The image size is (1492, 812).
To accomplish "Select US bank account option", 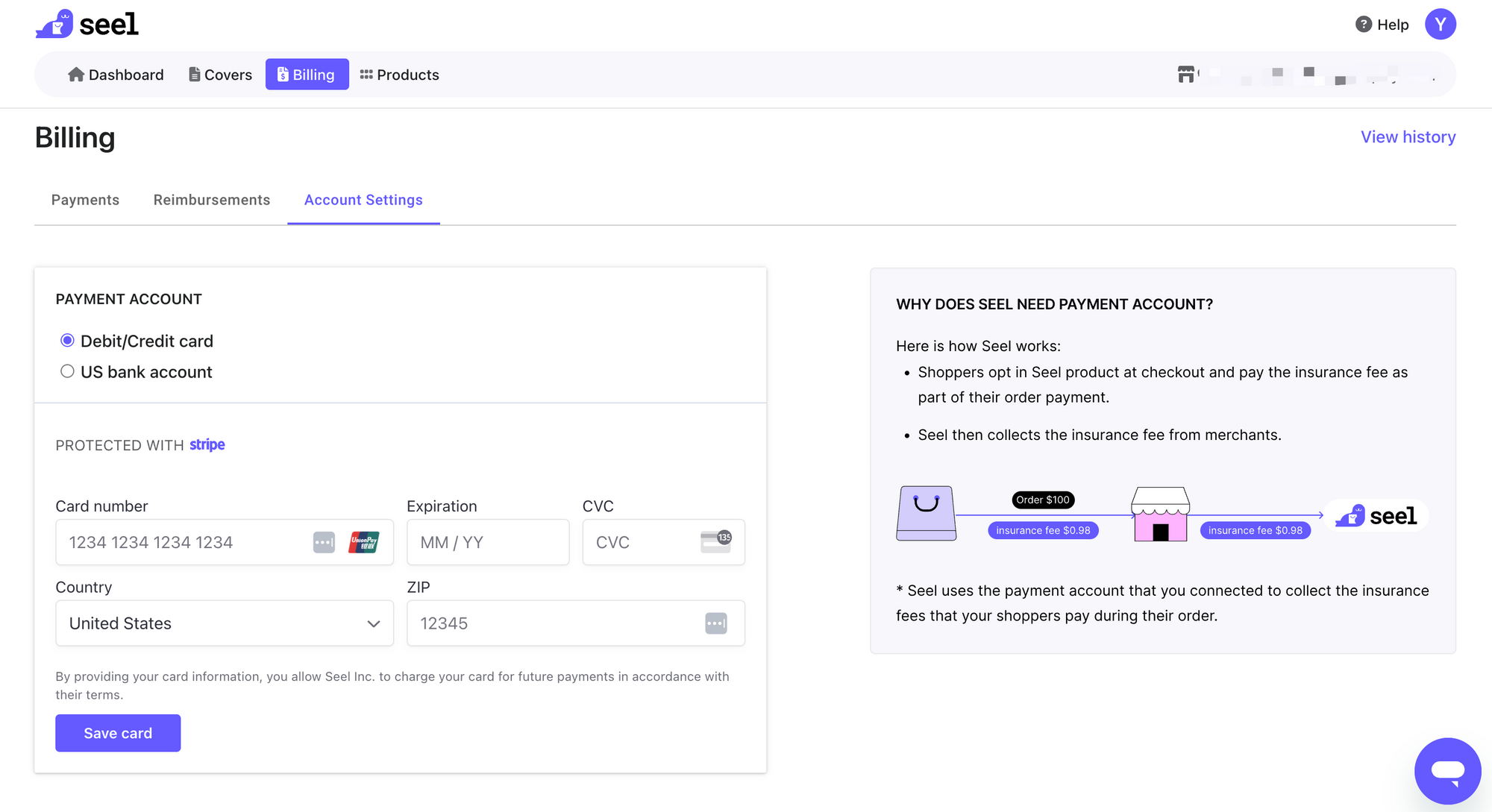I will coord(67,371).
